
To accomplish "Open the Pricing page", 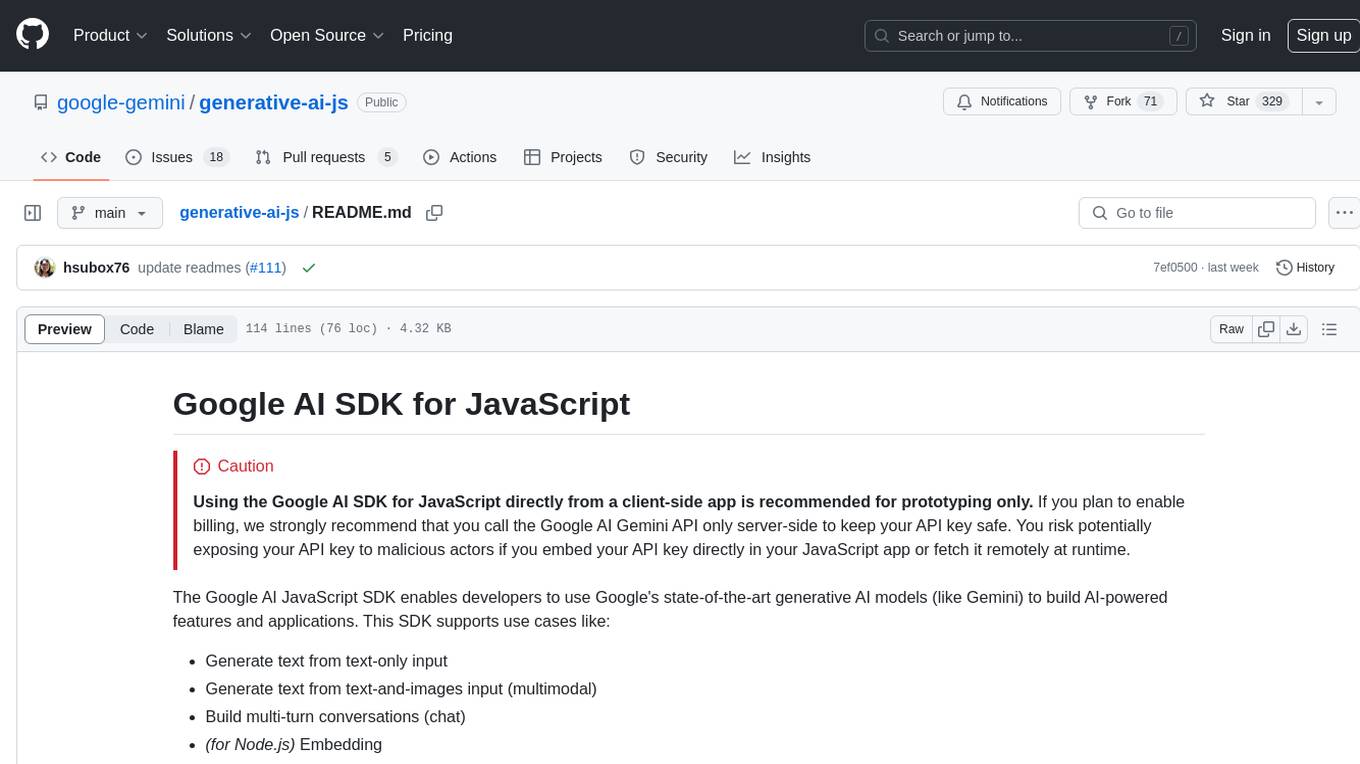I will (x=427, y=35).
